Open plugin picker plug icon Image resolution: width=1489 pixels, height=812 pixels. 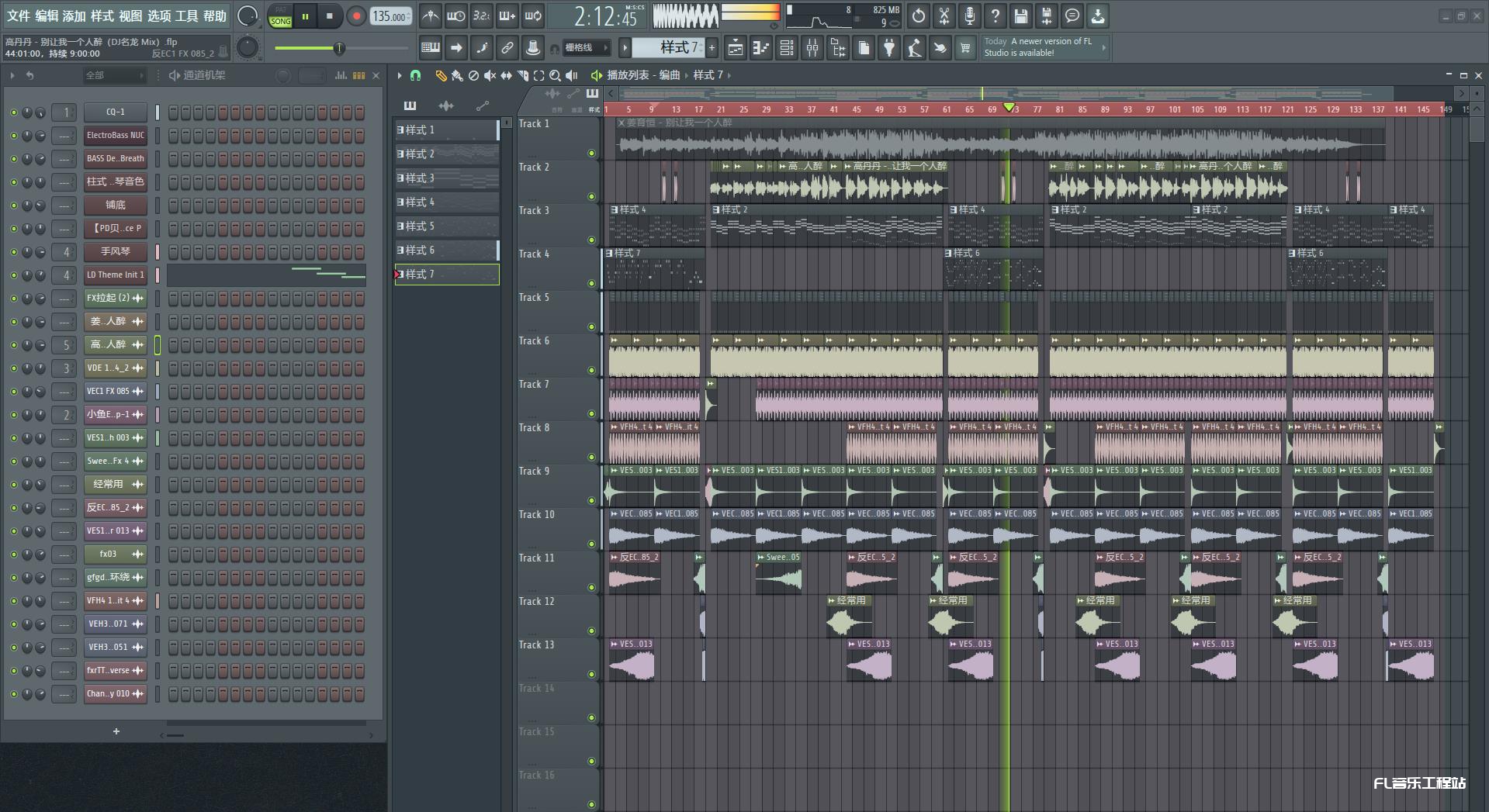pyautogui.click(x=889, y=48)
